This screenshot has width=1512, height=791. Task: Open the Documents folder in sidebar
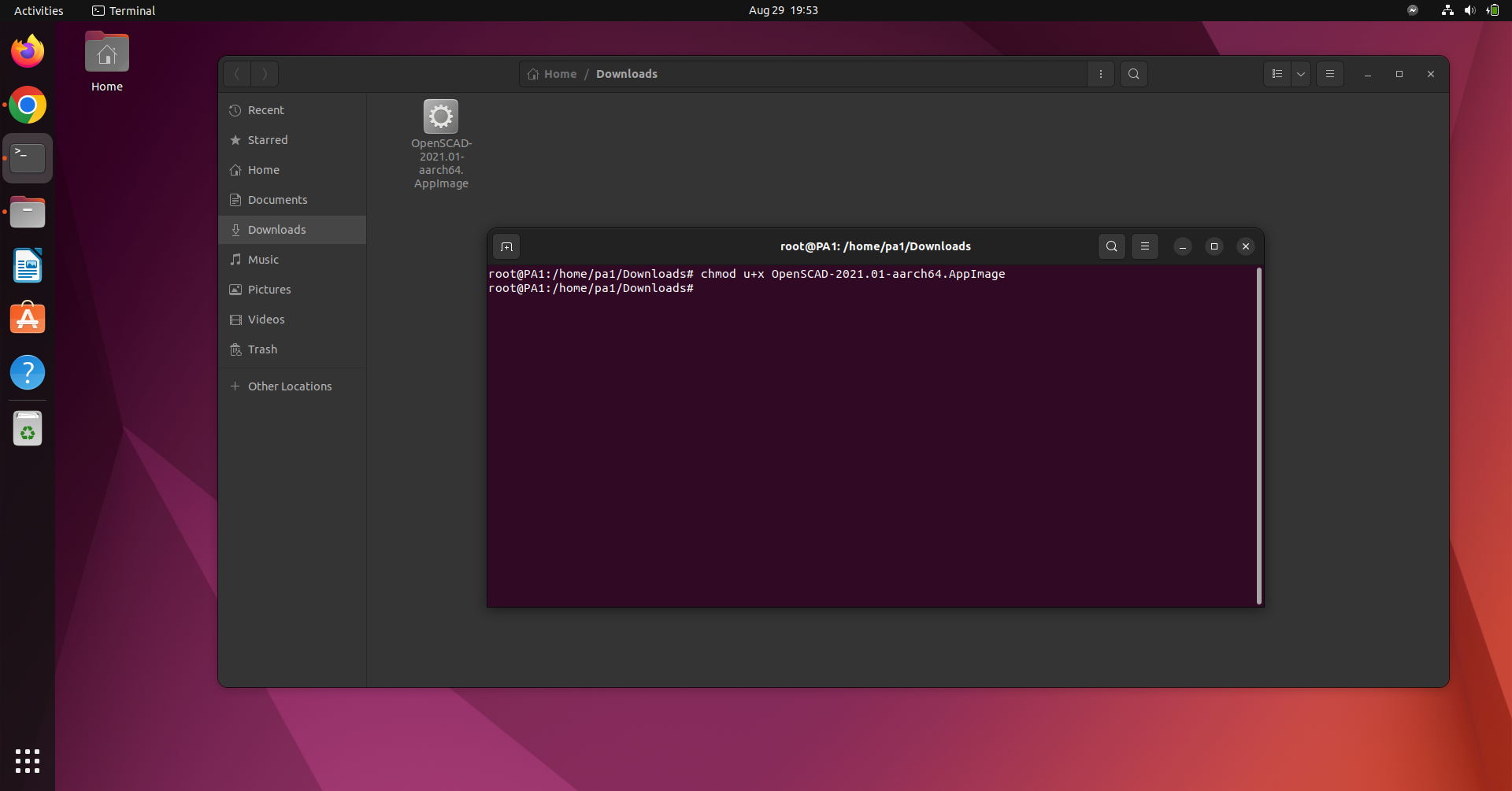coord(277,200)
